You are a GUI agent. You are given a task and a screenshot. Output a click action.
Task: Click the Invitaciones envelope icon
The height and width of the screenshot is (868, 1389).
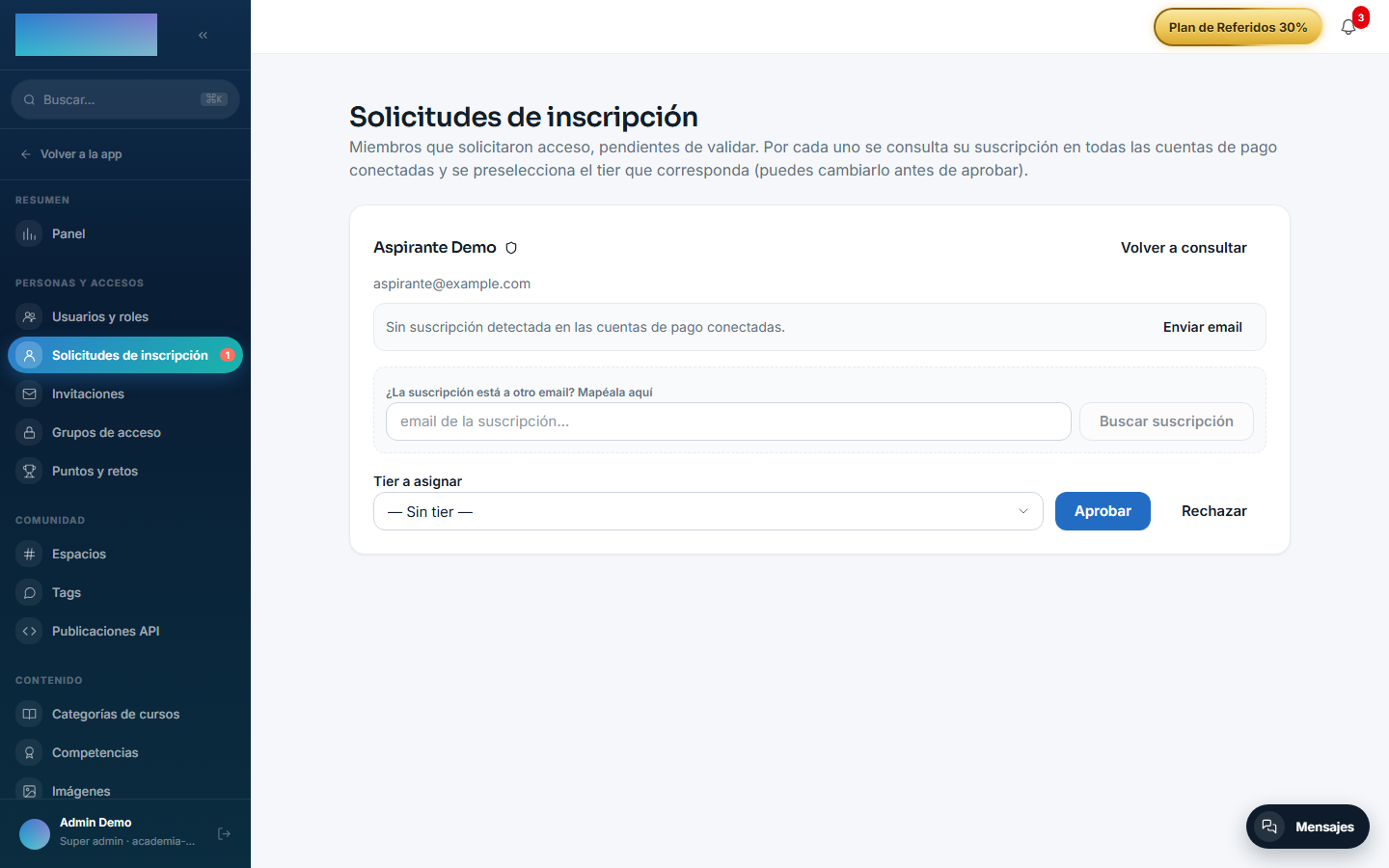point(30,394)
